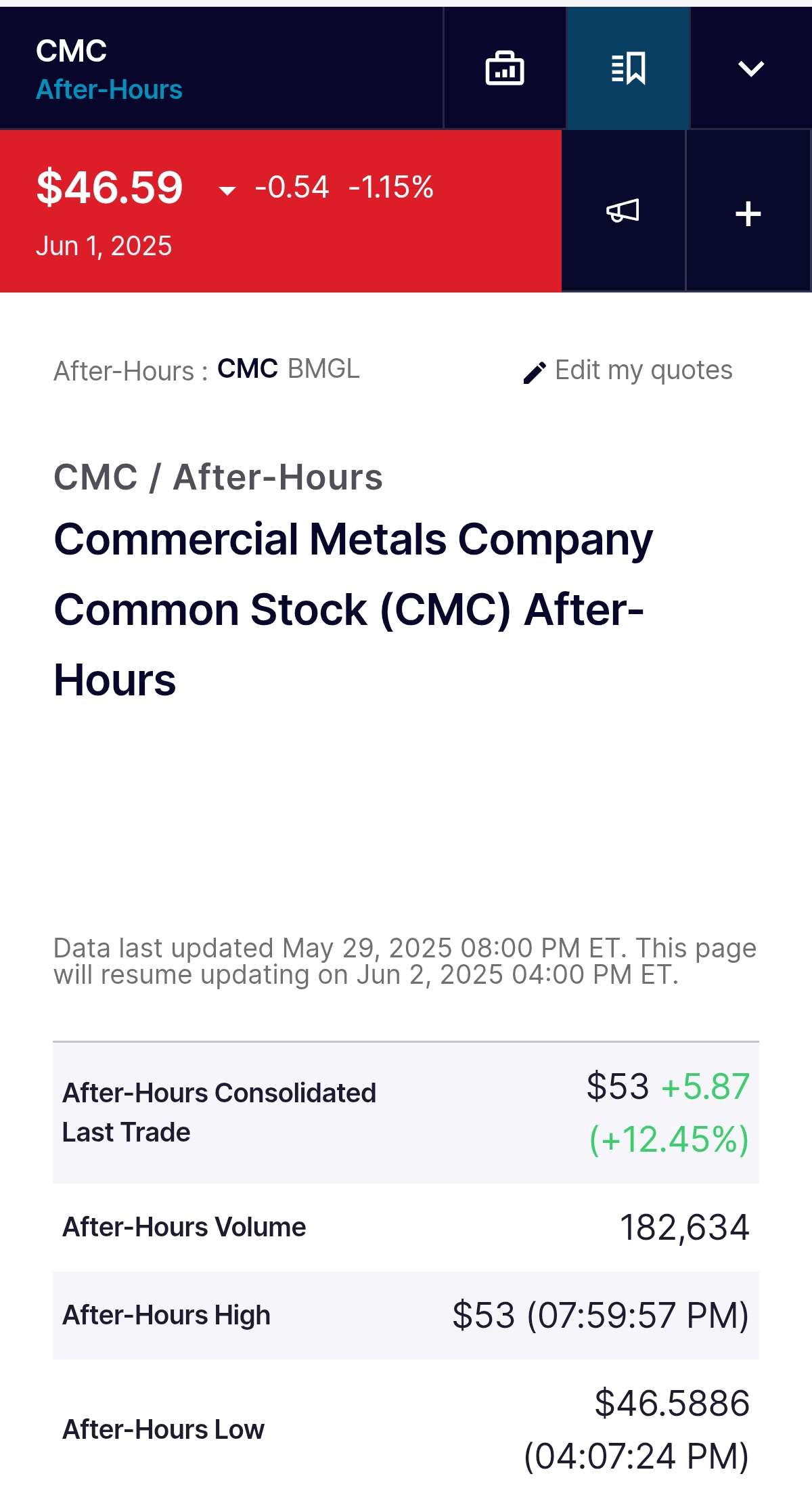Screen dimensions: 812x1495
Task: Tap the Jun 1, 2025 date
Action: pos(104,246)
